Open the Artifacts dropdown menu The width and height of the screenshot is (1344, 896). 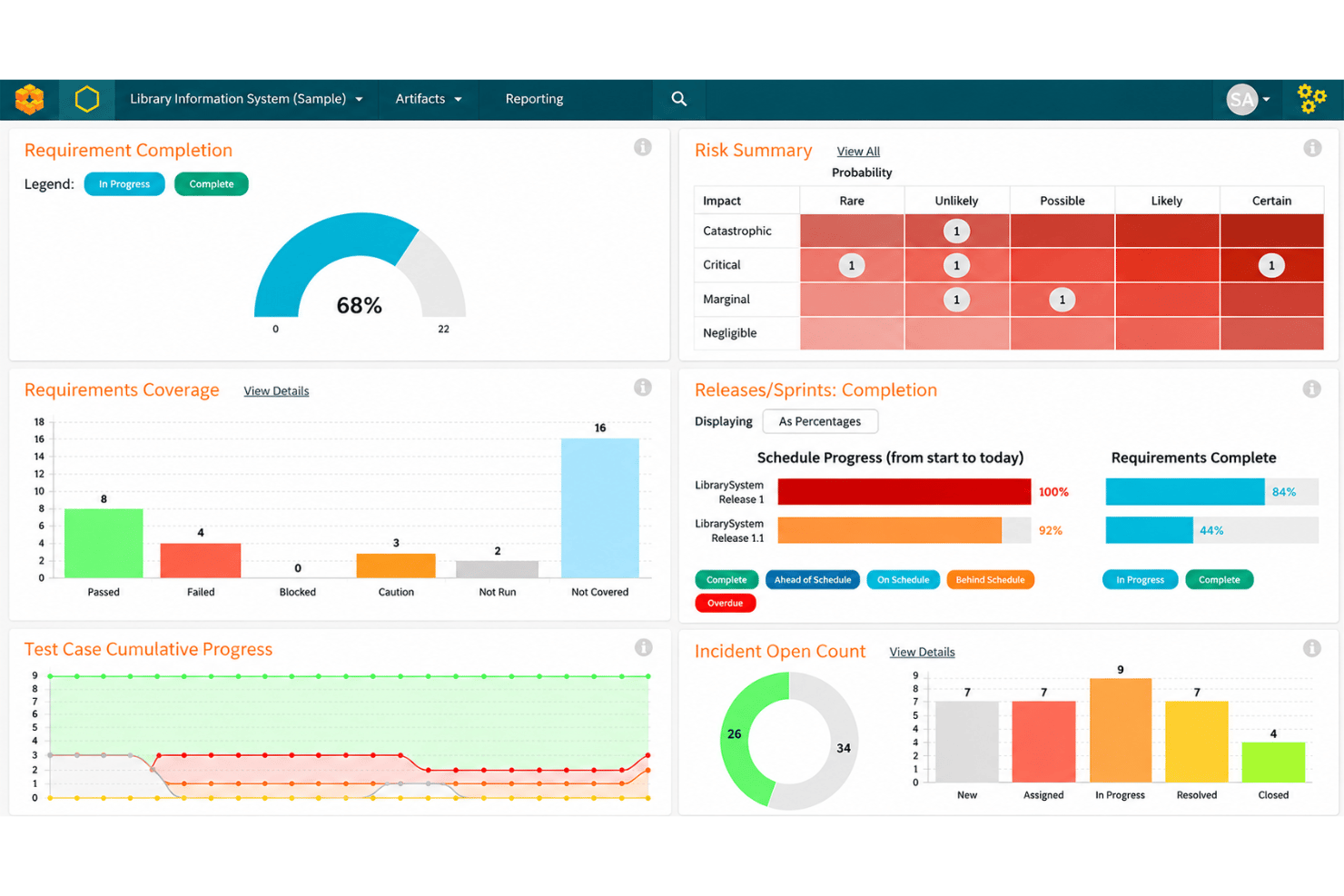tap(429, 99)
